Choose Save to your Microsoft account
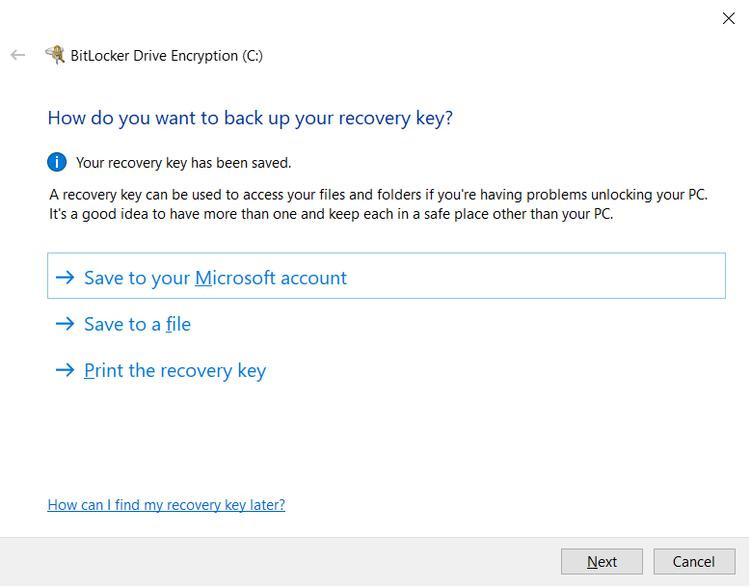The width and height of the screenshot is (750, 587). click(x=215, y=277)
